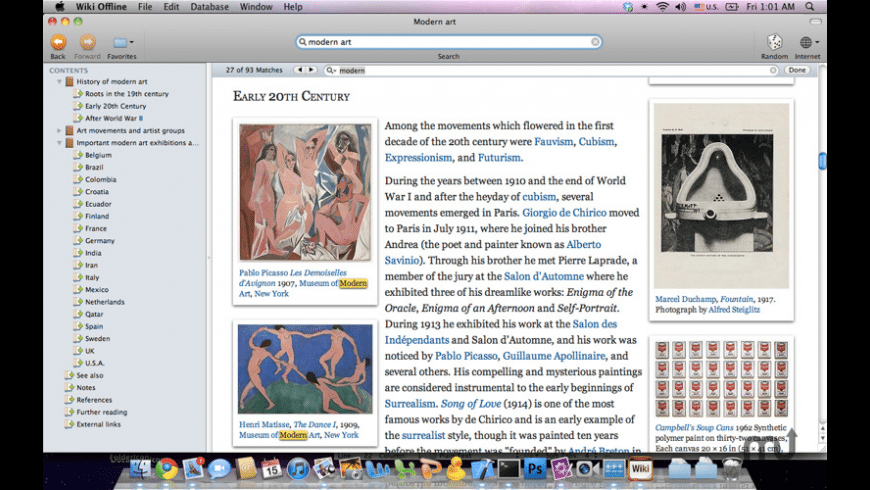This screenshot has width=870, height=490.
Task: Open find options magnifier dropdown
Action: click(x=331, y=70)
